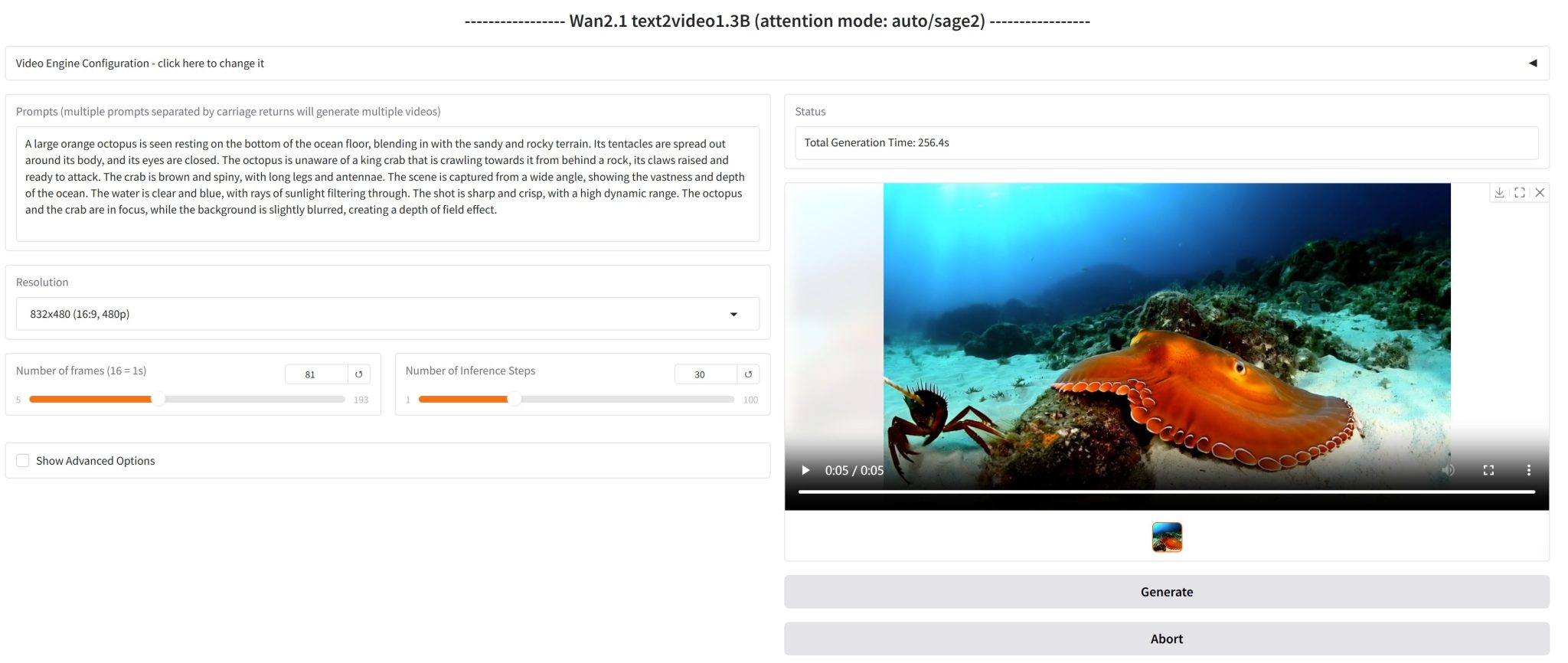1568x663 pixels.
Task: Open video player more options menu
Action: tap(1529, 470)
